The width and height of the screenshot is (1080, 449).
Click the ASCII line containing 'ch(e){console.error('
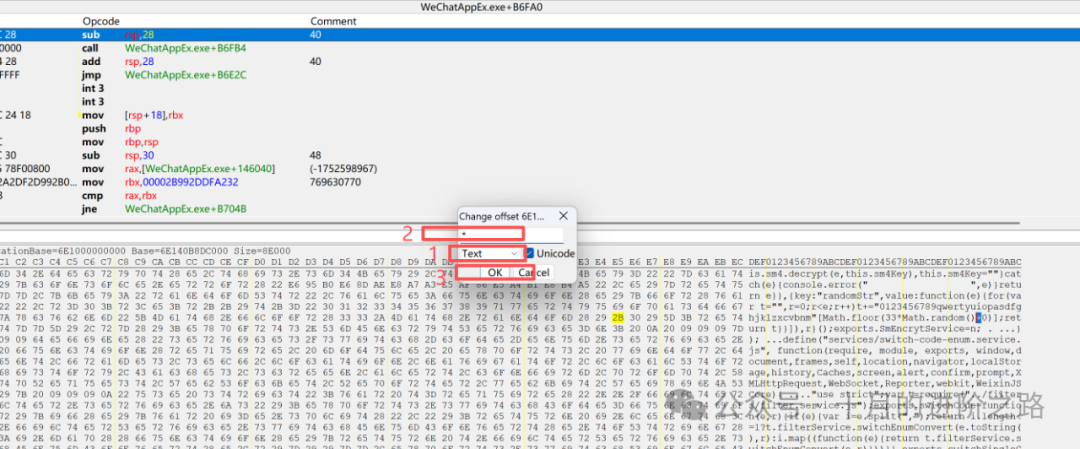pos(884,284)
